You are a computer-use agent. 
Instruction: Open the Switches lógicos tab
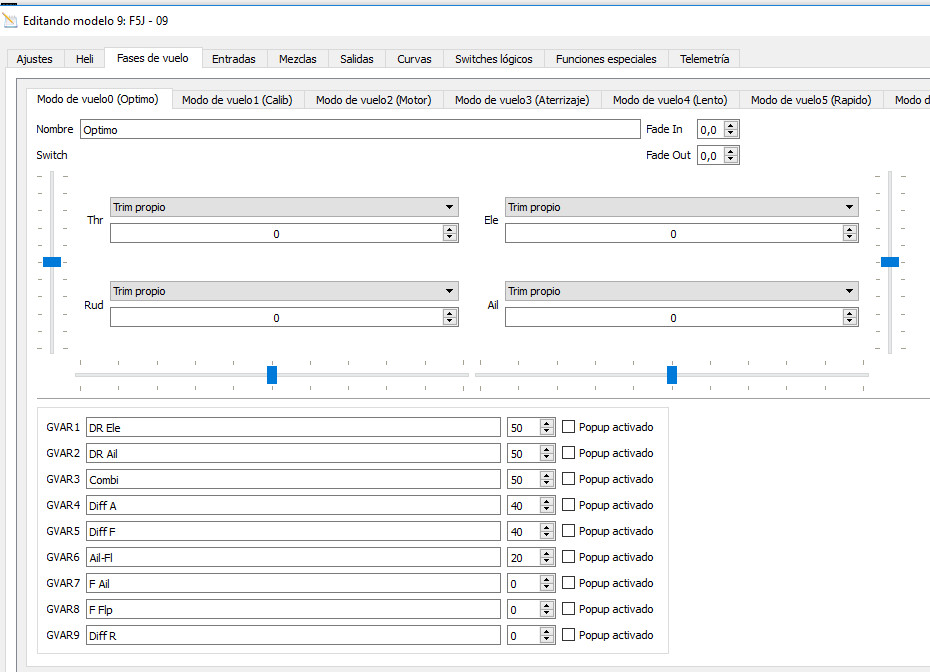click(493, 59)
